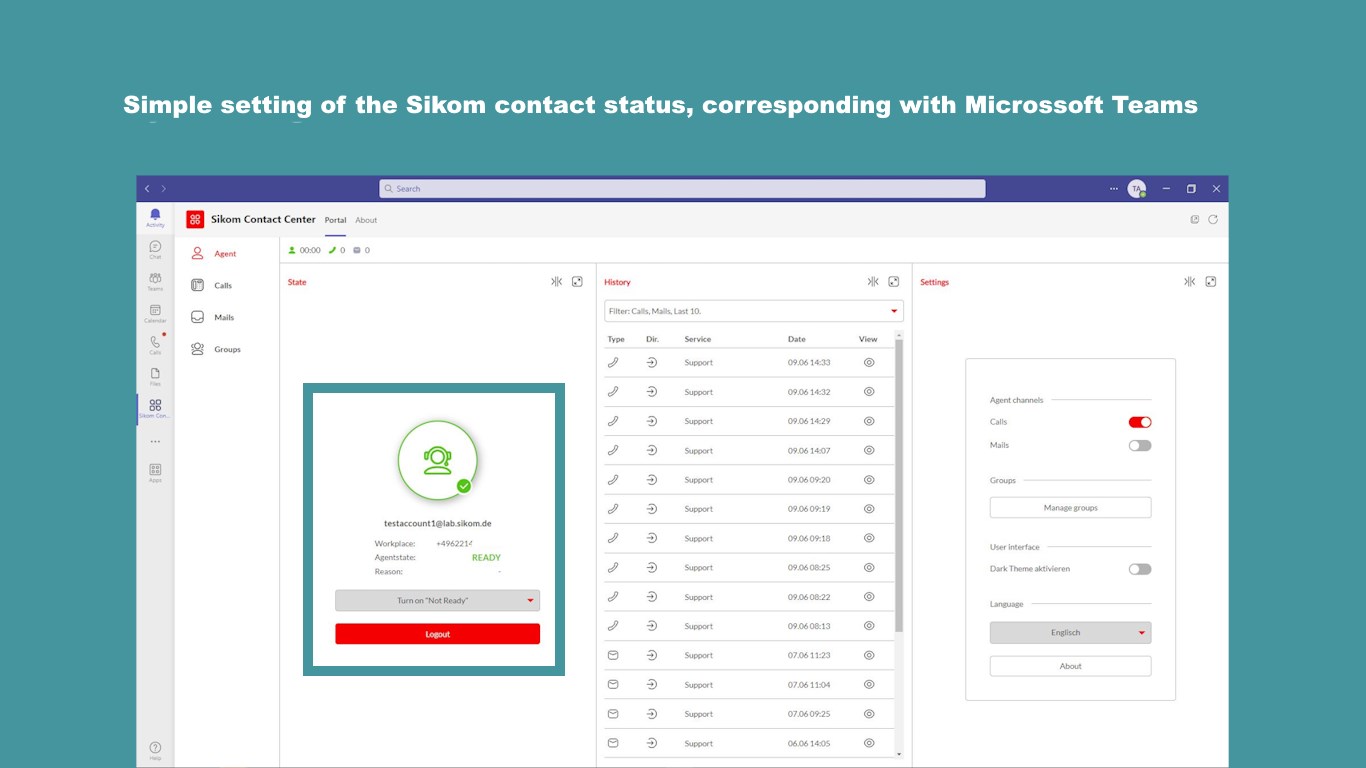Maximize the Settings panel
The height and width of the screenshot is (768, 1366).
[1211, 282]
